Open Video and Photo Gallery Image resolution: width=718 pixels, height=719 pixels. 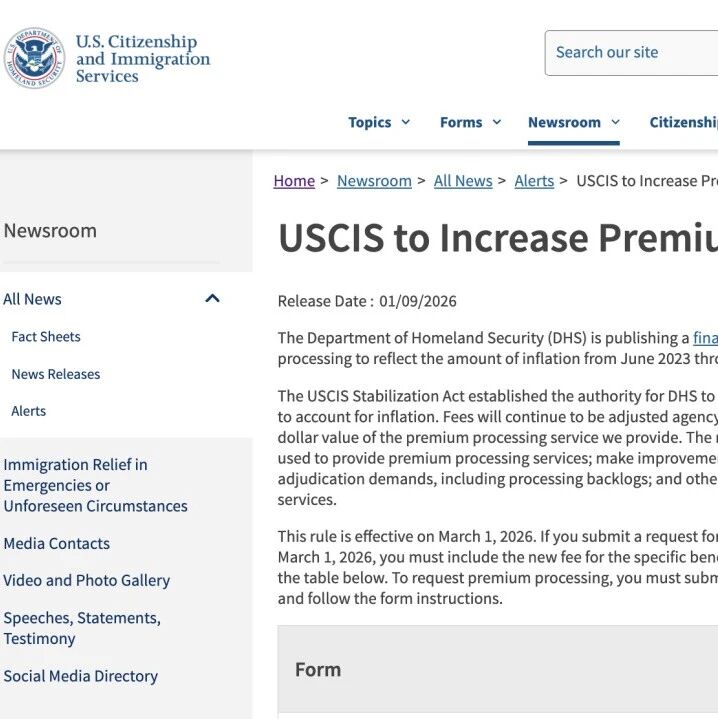tap(87, 581)
